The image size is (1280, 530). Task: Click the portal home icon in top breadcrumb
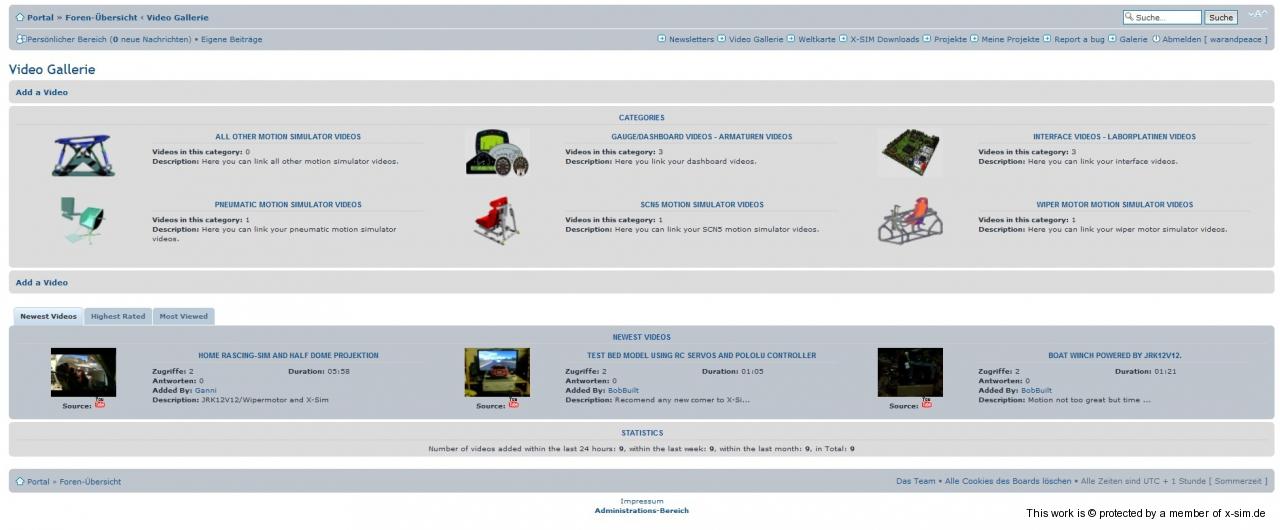coord(20,18)
